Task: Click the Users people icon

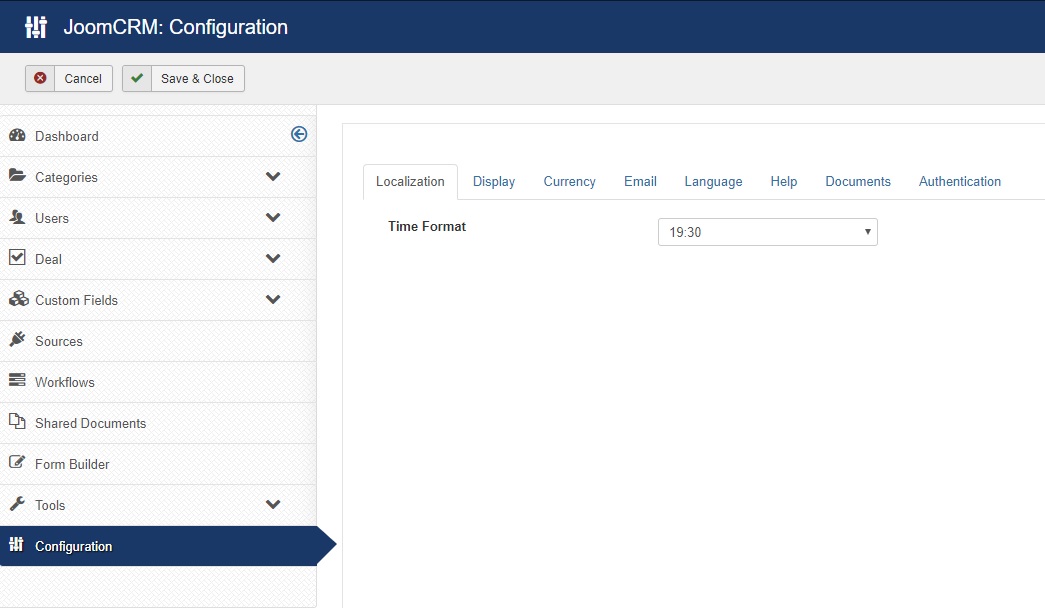Action: coord(17,217)
